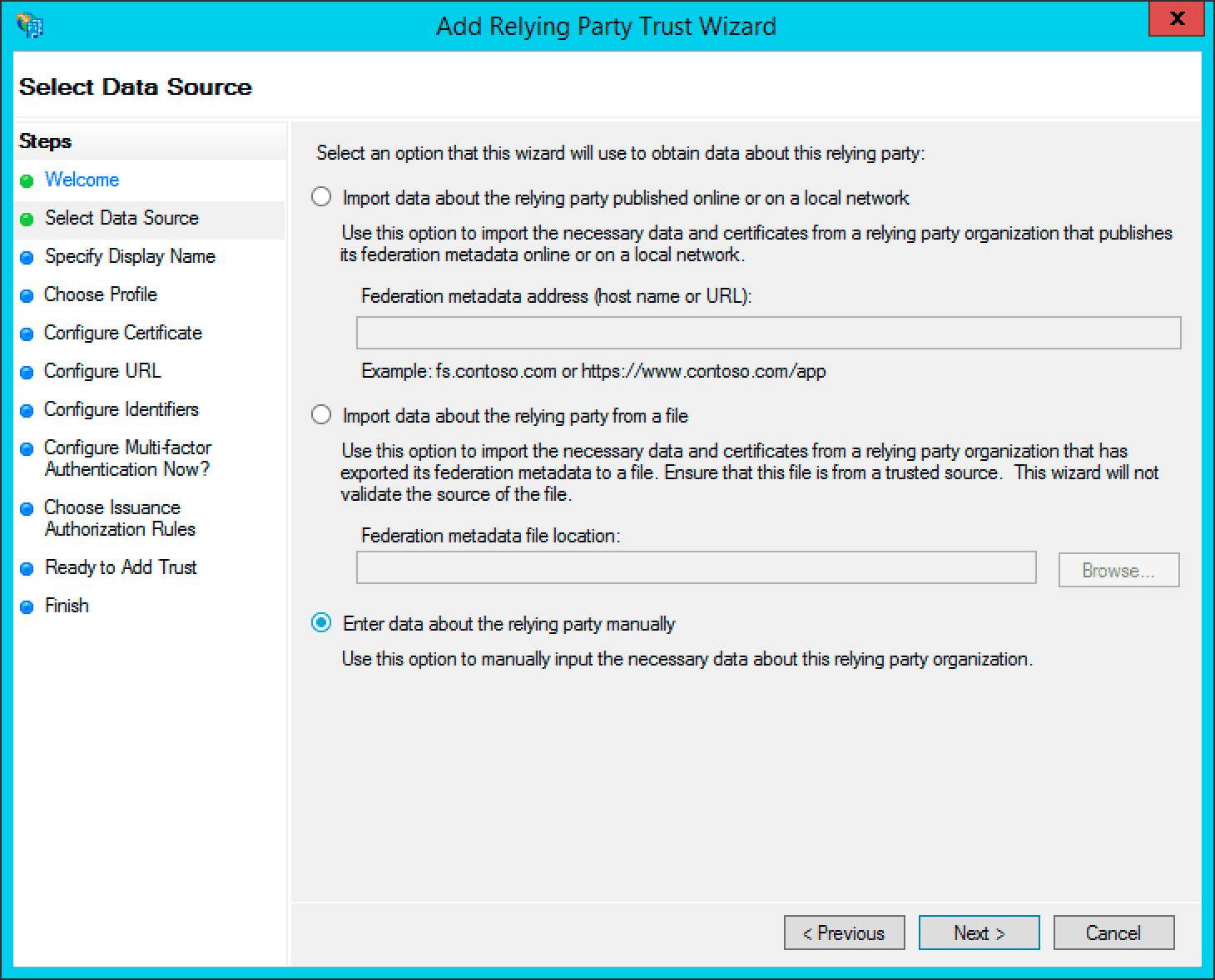Click the blue bullet beside Configure Certificate
Screen dimensions: 1215x980
coord(27,334)
